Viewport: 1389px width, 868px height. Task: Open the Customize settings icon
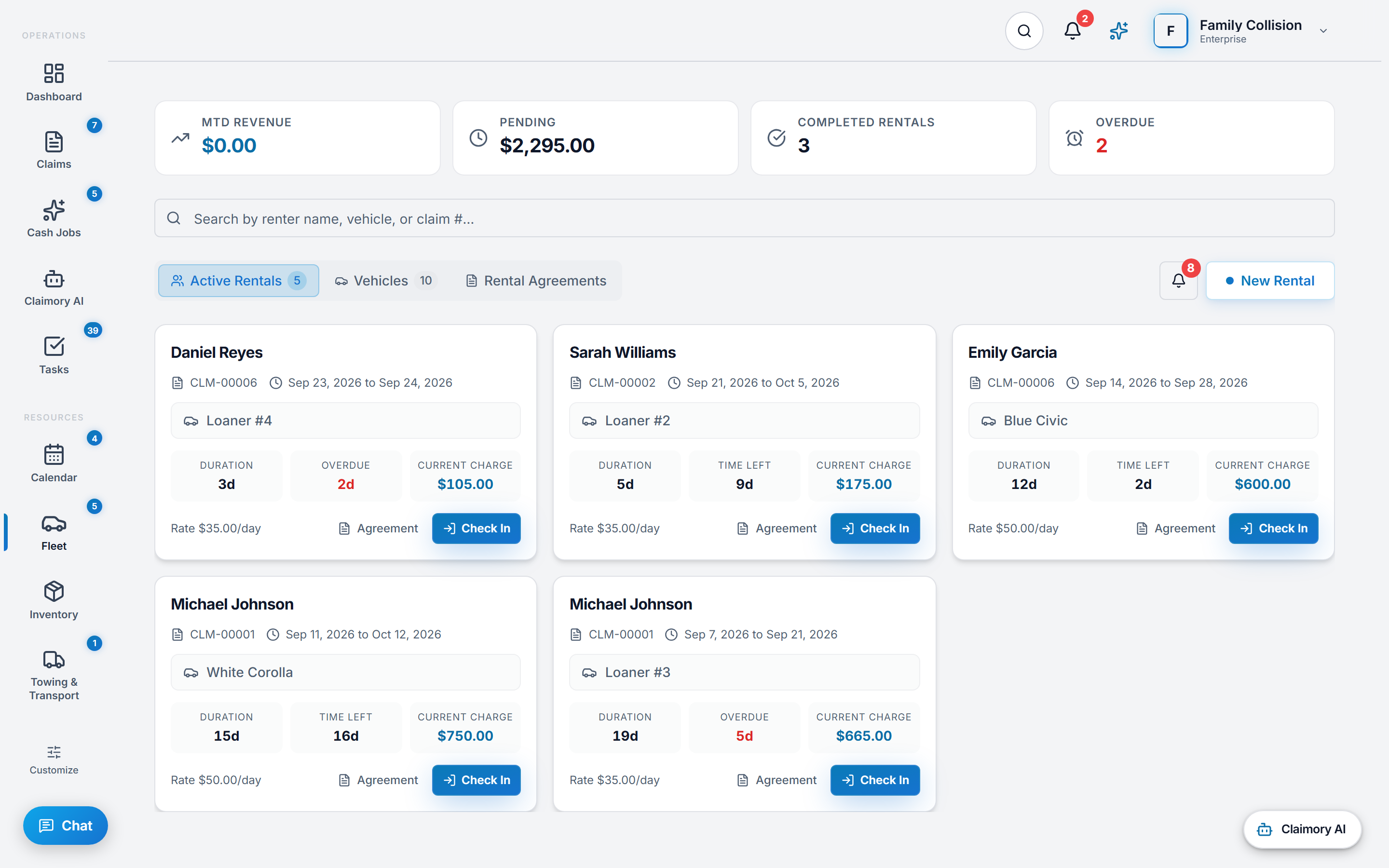(54, 760)
